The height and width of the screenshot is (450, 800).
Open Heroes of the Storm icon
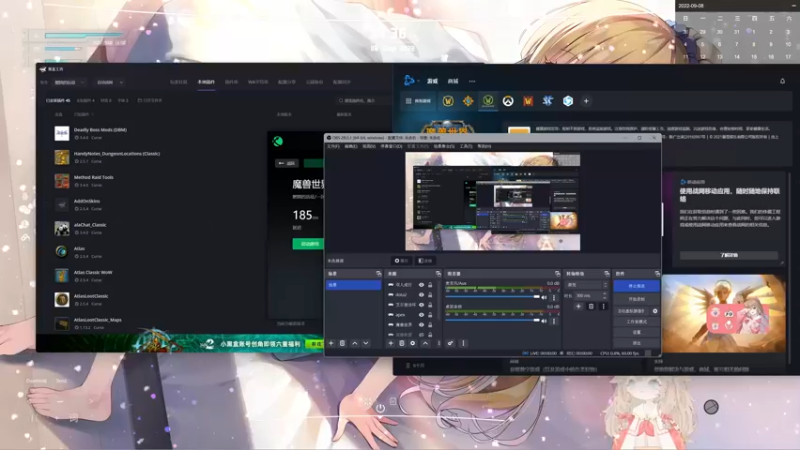point(567,101)
